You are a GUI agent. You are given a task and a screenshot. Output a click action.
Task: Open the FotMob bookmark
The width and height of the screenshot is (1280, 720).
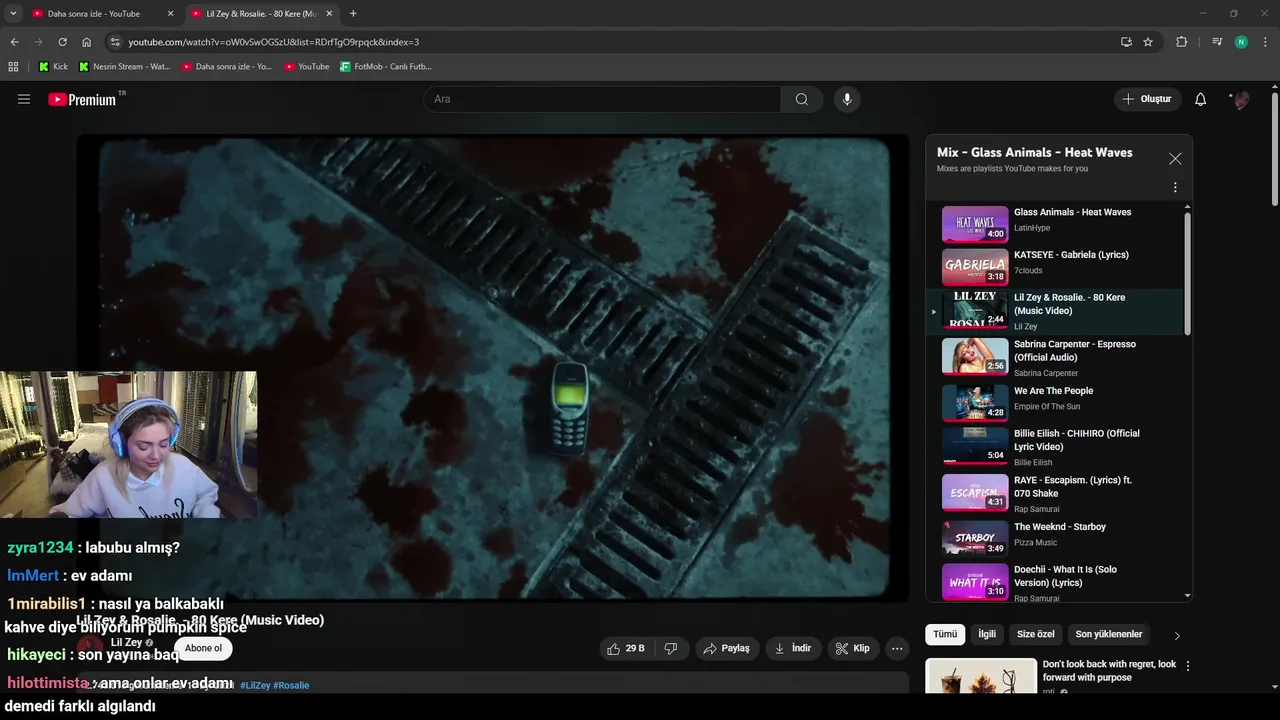tap(386, 67)
